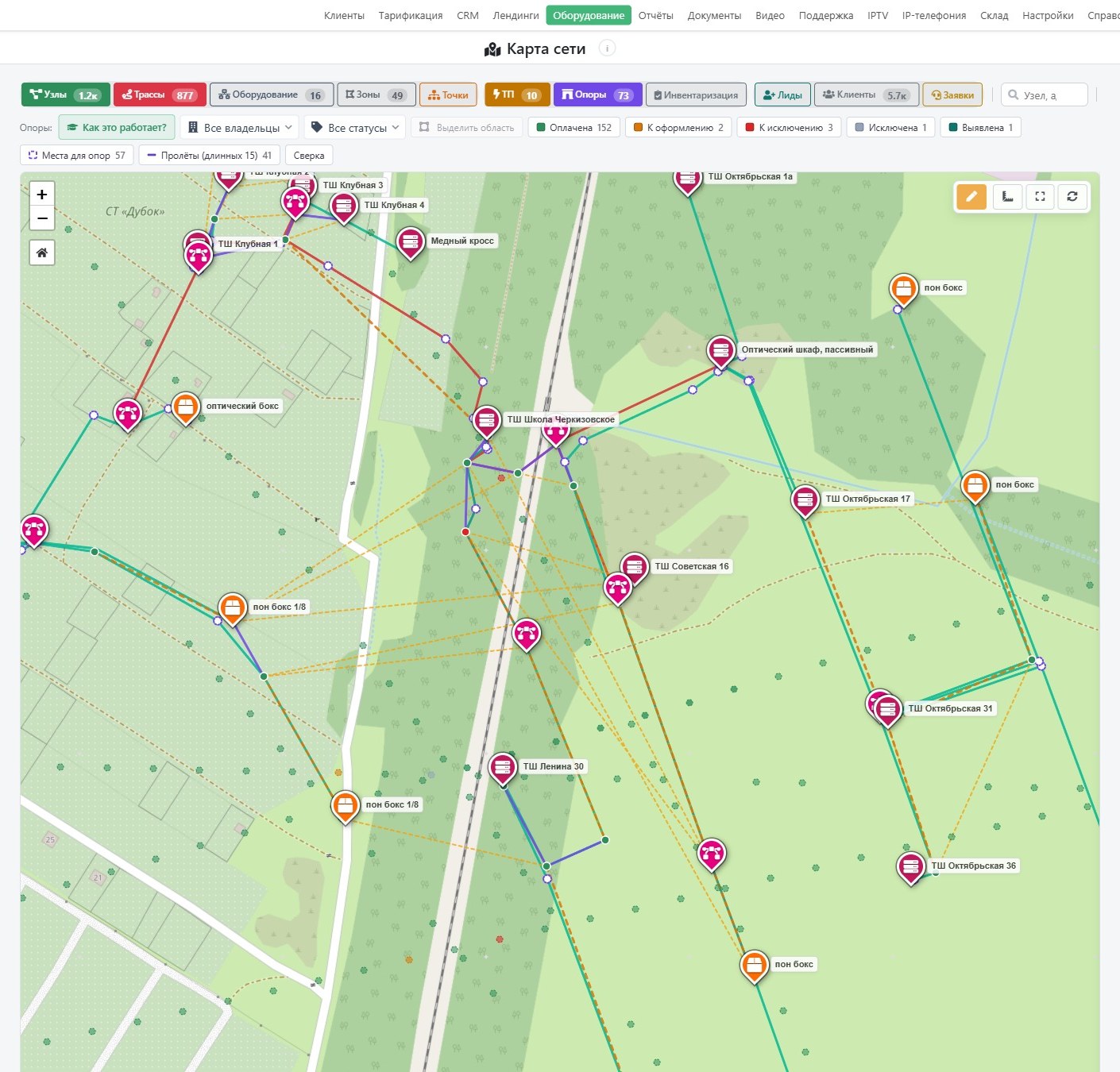Zoom in with the map plus button
Image resolution: width=1120 pixels, height=1072 pixels.
click(x=42, y=194)
